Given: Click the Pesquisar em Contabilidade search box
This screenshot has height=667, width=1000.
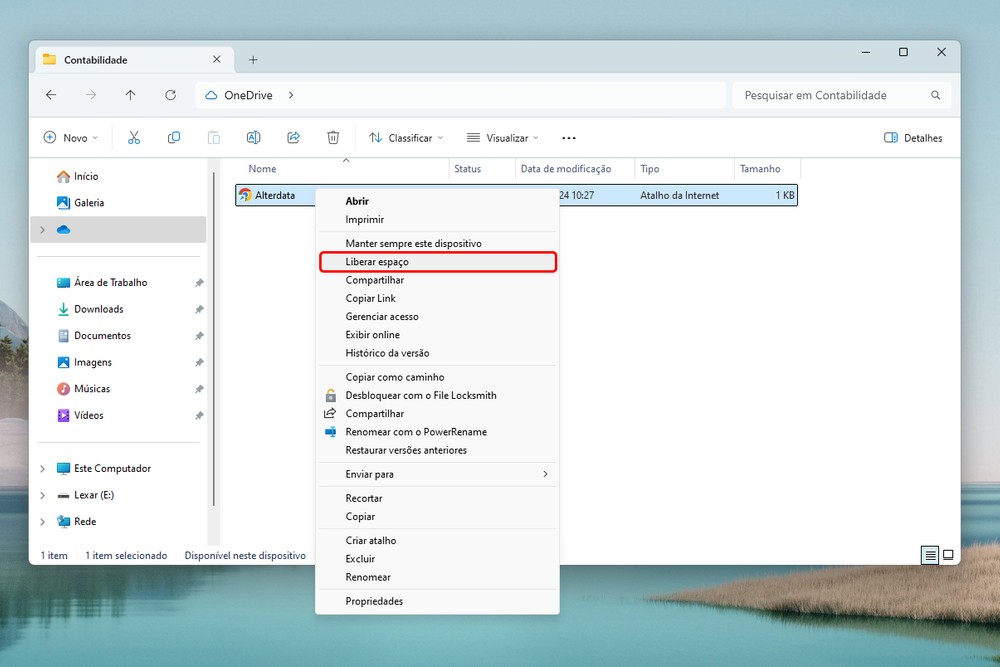Looking at the screenshot, I should 830,95.
